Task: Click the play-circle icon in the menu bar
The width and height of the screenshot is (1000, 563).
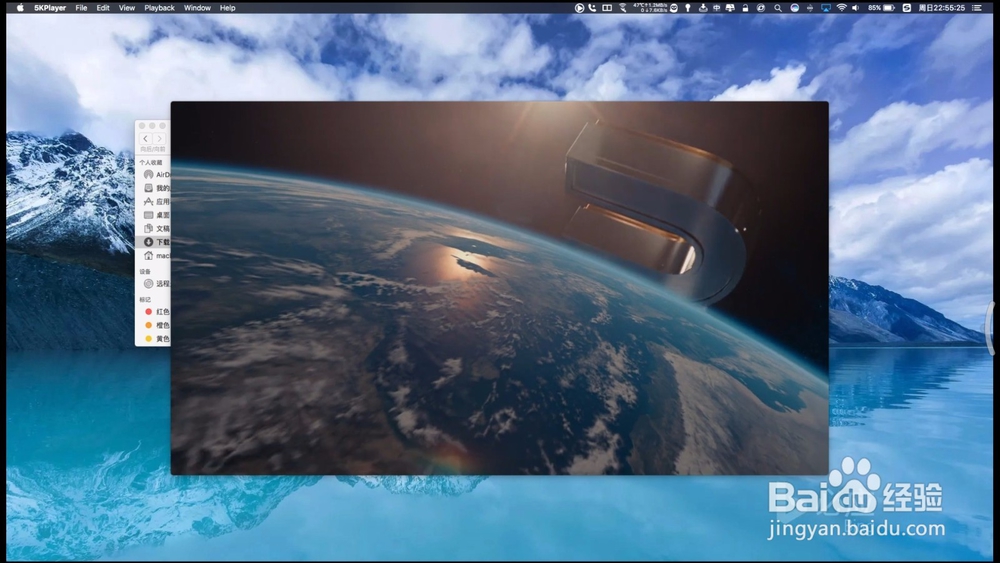Action: tap(579, 8)
